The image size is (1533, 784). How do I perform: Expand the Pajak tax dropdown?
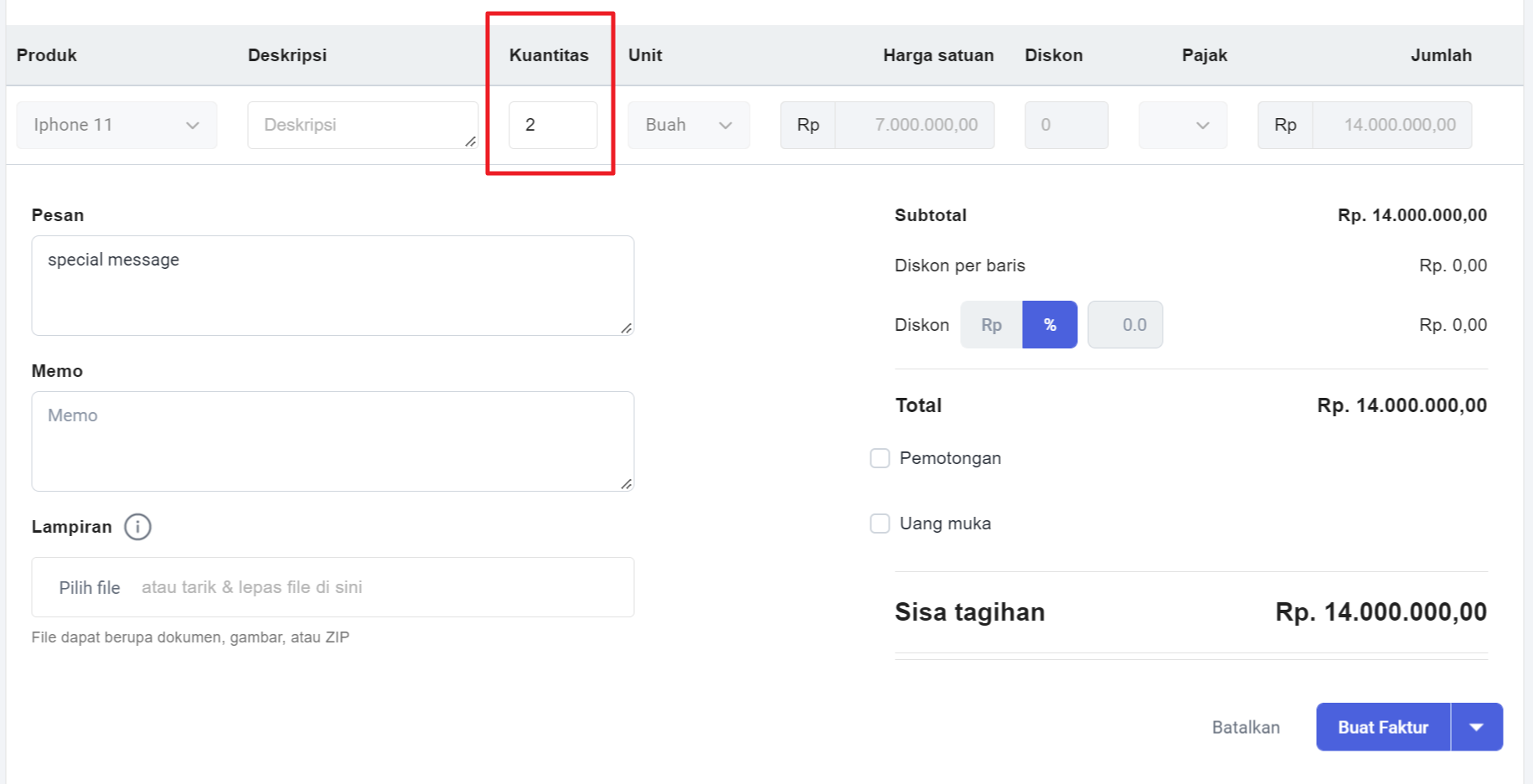pyautogui.click(x=1183, y=125)
